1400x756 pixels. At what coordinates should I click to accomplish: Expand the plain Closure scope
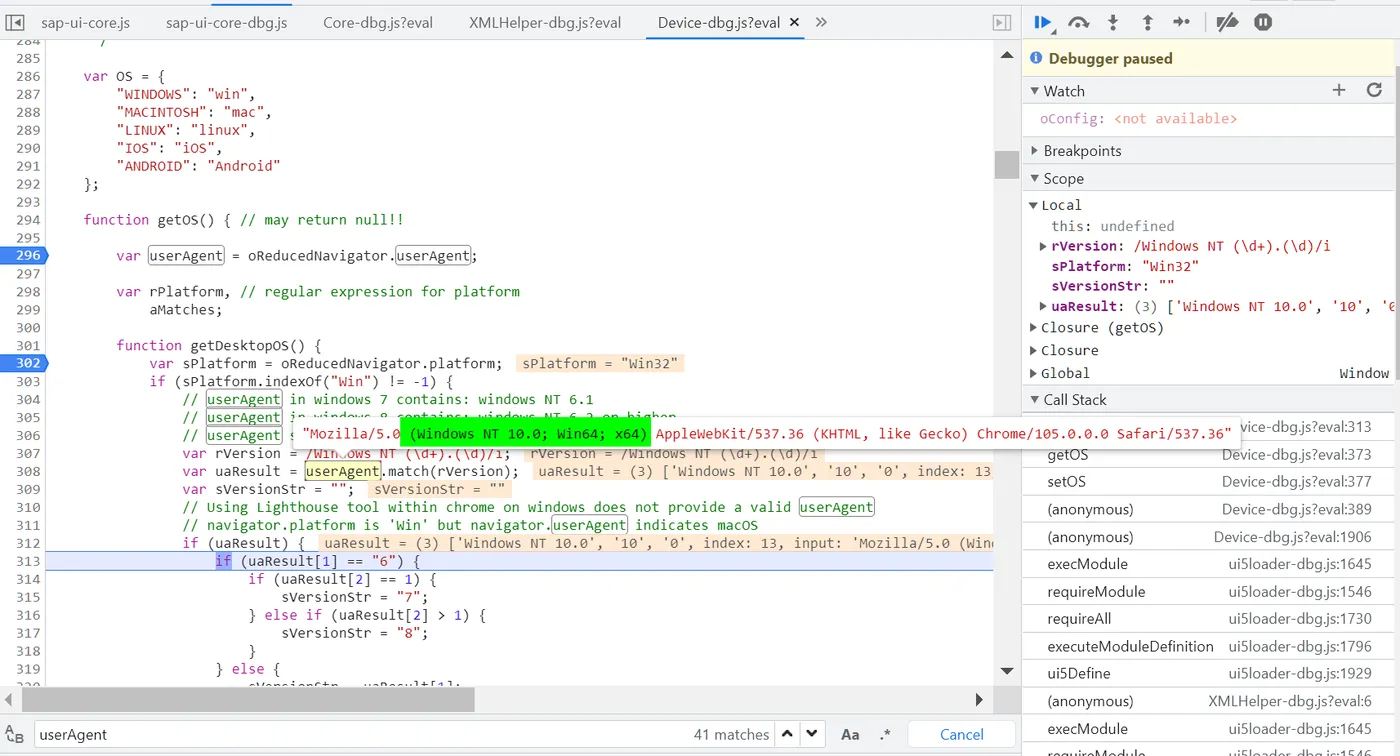1034,351
